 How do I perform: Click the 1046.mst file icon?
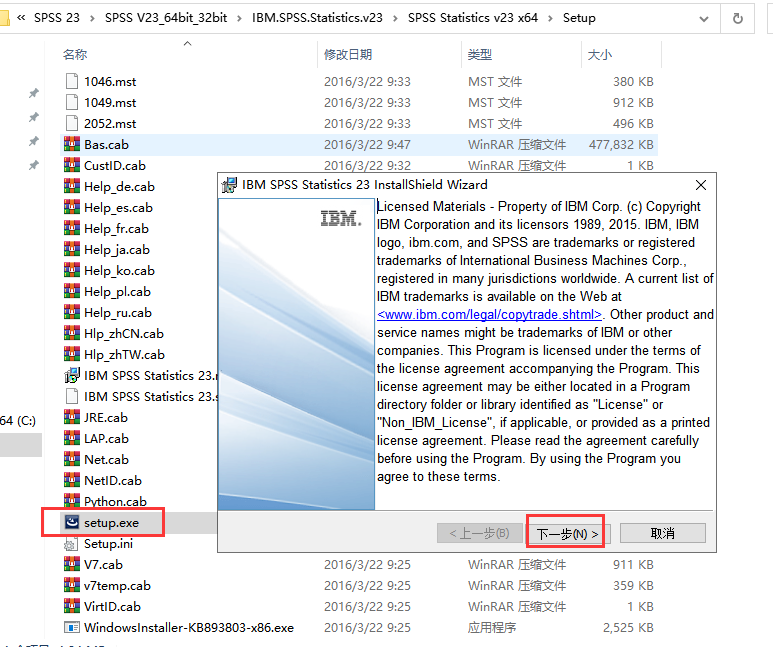pyautogui.click(x=71, y=81)
